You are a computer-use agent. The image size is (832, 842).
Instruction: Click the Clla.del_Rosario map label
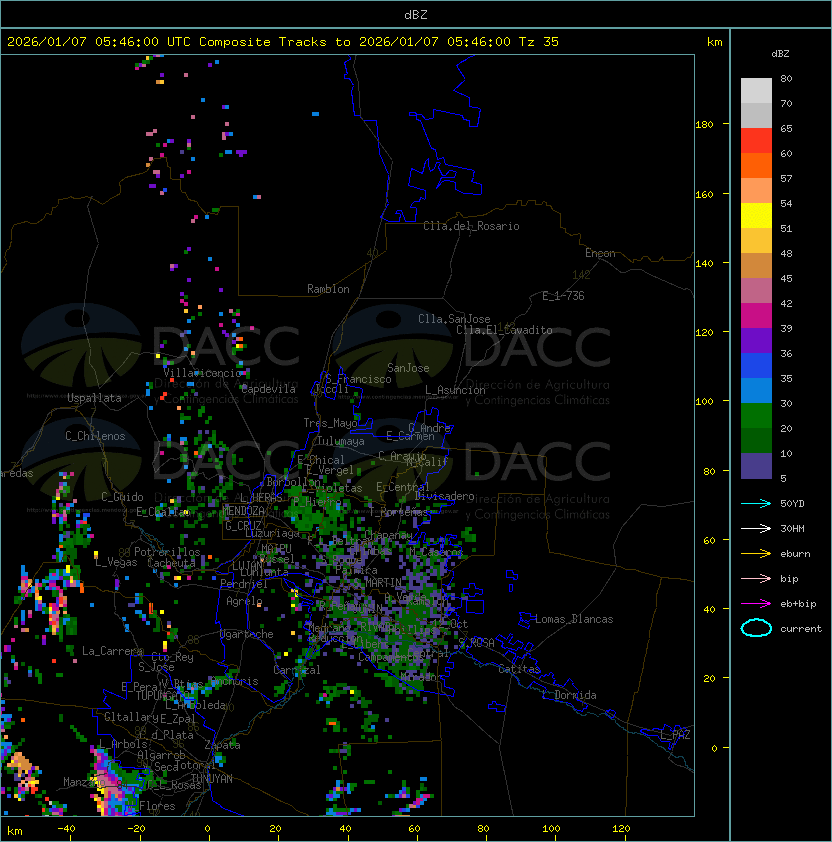pos(471,226)
